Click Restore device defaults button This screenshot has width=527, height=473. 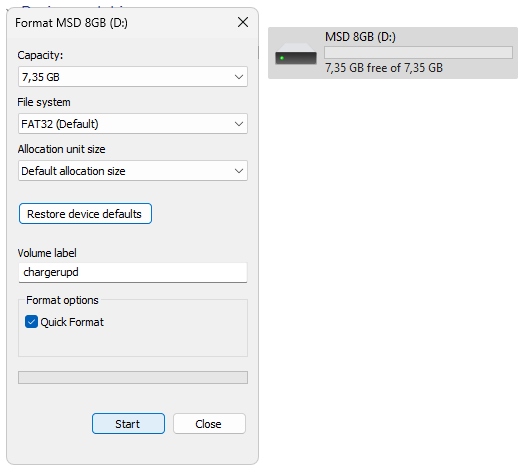[85, 214]
